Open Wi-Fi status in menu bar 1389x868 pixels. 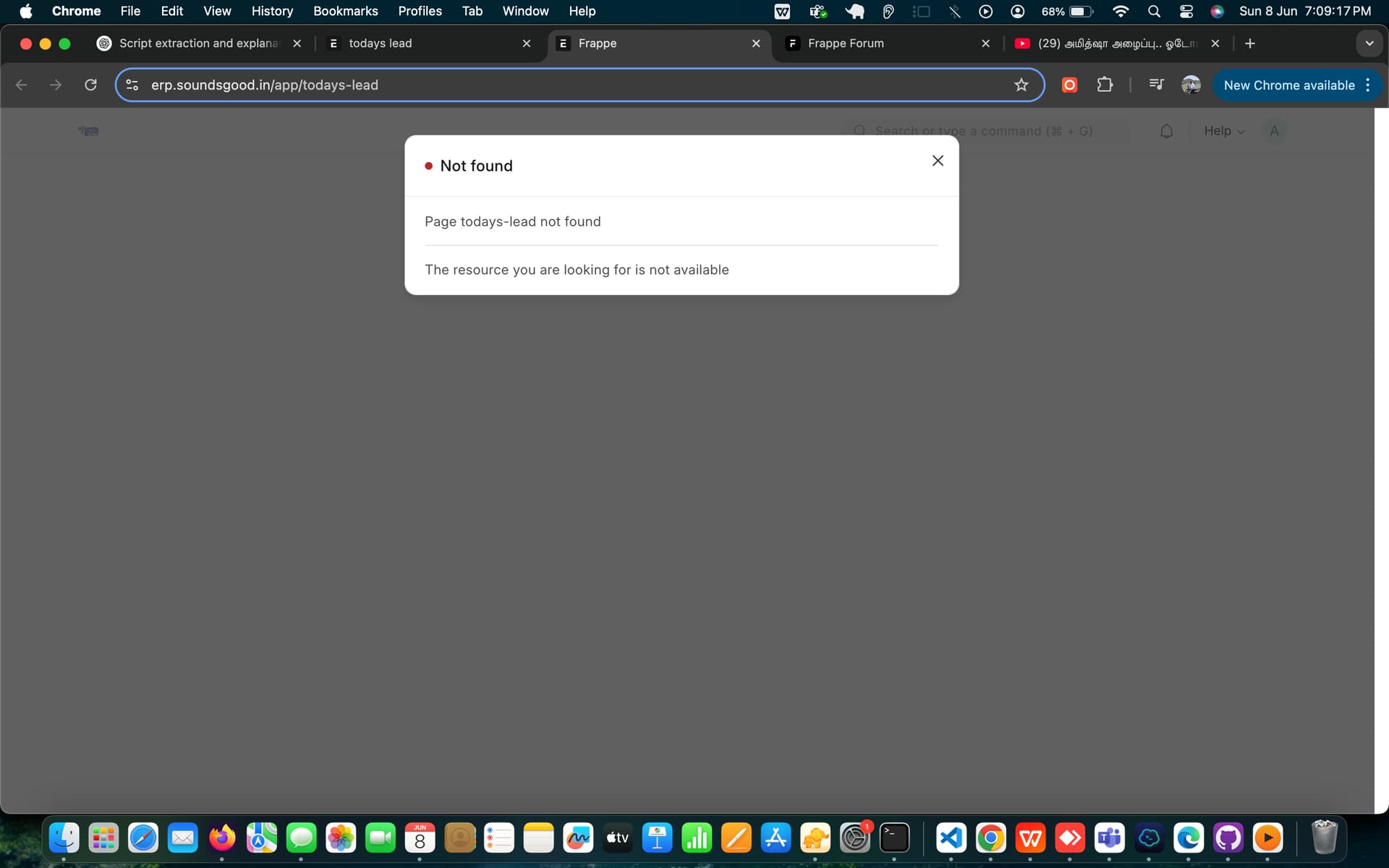[x=1121, y=11]
